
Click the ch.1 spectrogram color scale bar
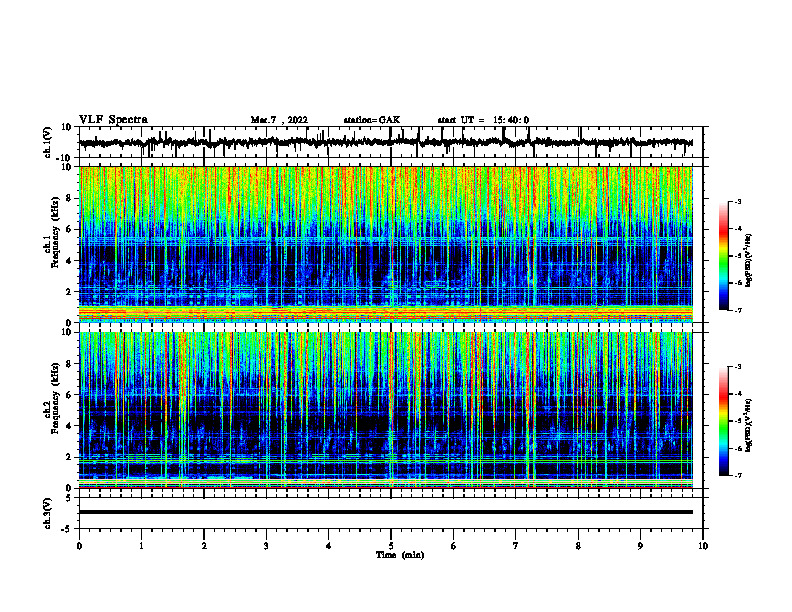point(723,256)
